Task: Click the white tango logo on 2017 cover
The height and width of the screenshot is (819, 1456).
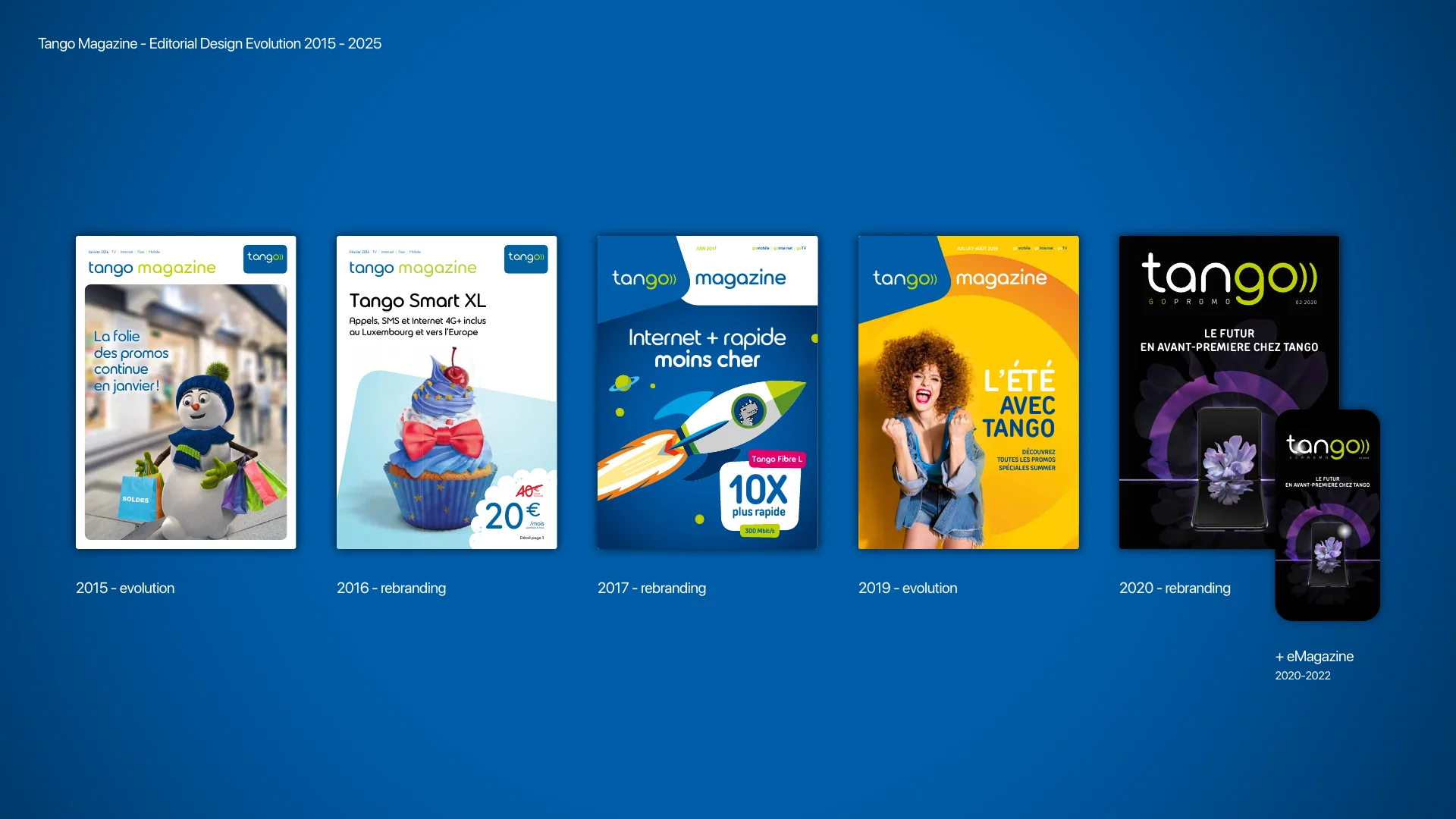Action: (645, 279)
